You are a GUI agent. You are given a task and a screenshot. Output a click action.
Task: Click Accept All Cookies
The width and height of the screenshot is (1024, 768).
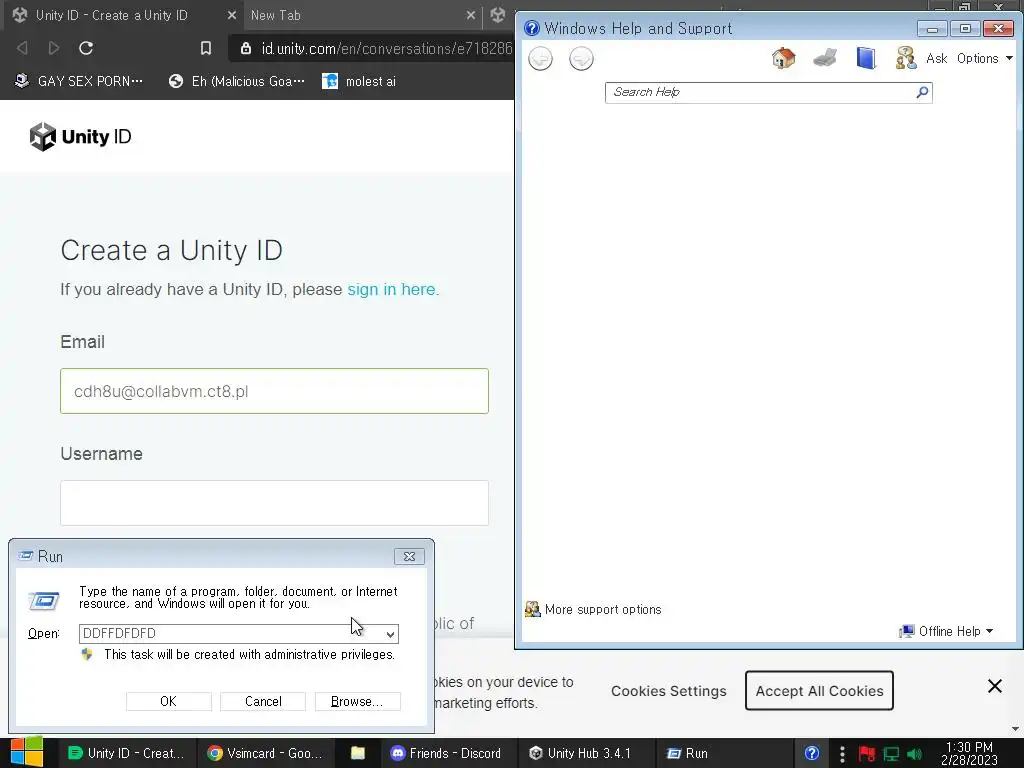(819, 691)
